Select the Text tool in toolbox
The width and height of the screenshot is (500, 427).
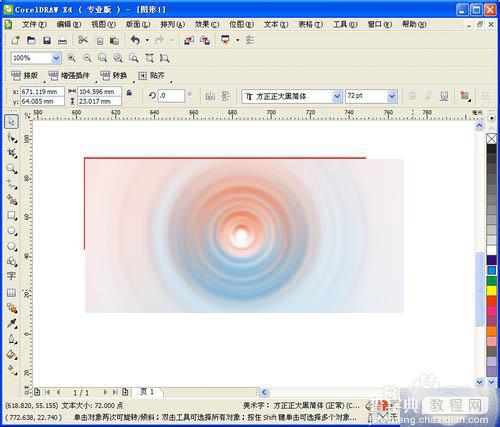click(11, 276)
